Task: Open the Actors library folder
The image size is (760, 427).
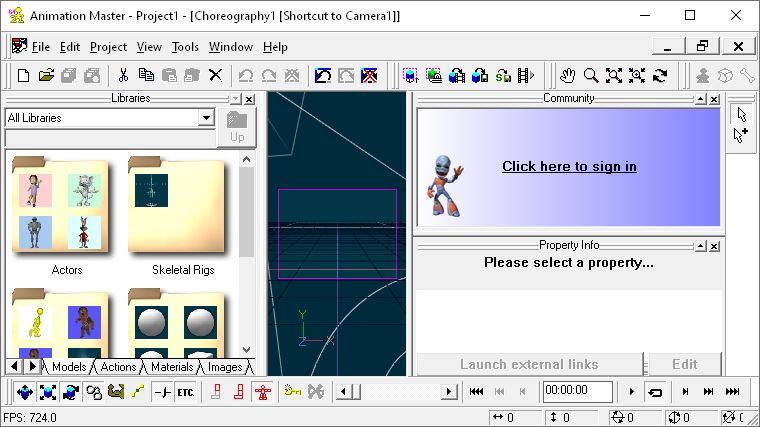Action: [x=61, y=206]
